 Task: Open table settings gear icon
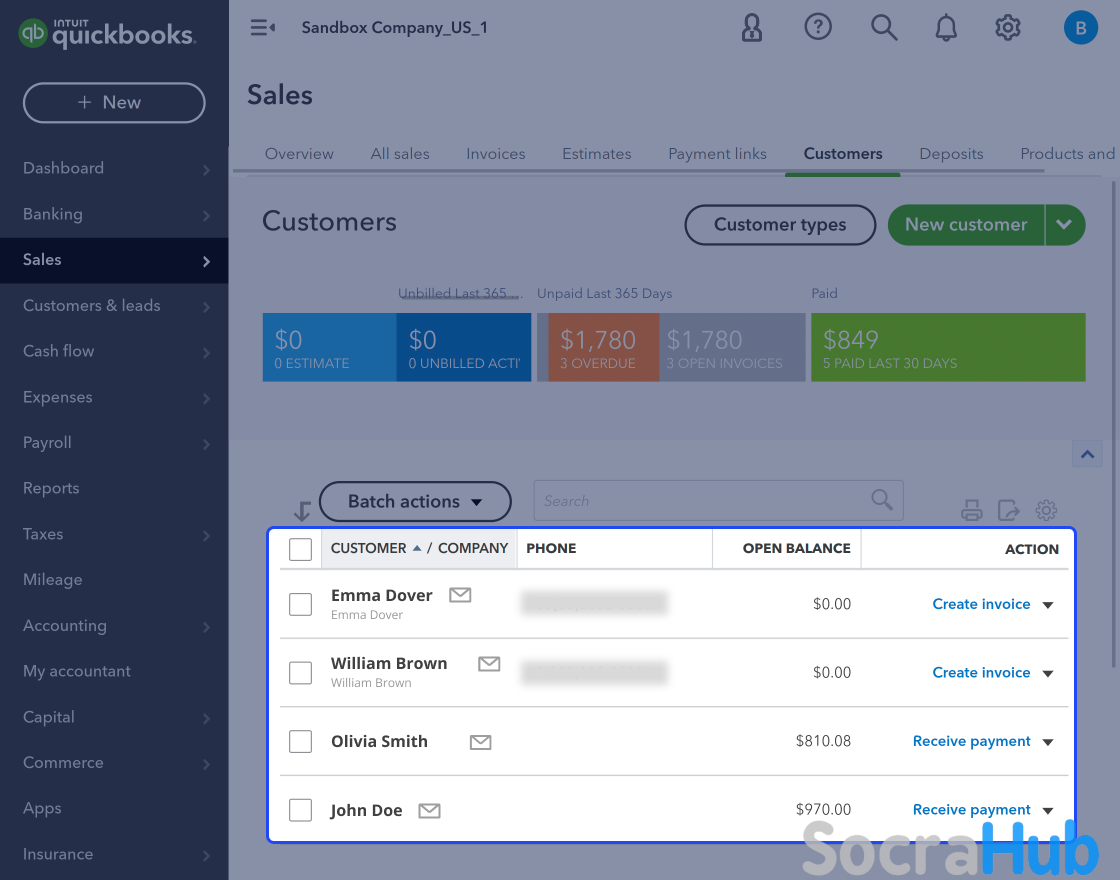coord(1046,510)
